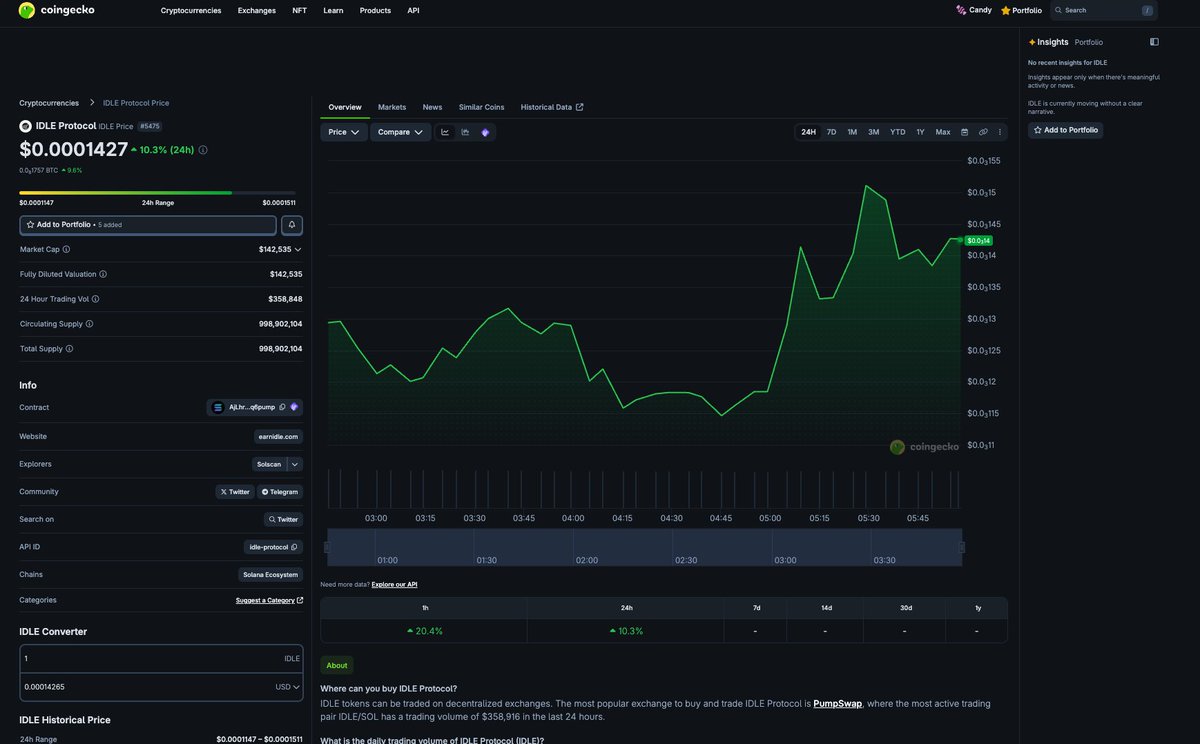The height and width of the screenshot is (744, 1200).
Task: Click Add to Portfolio under price
Action: pyautogui.click(x=148, y=225)
